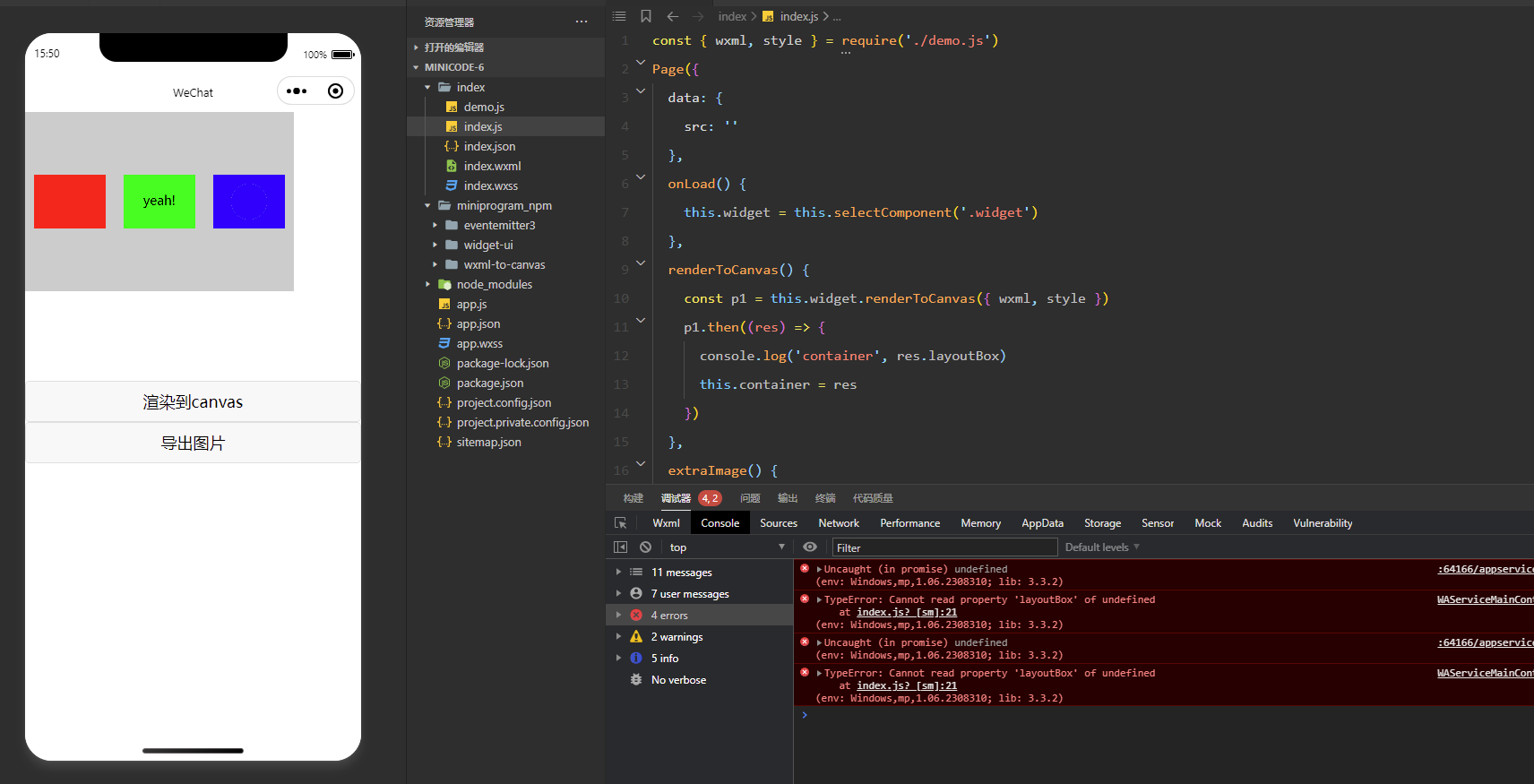Open app.js file
Viewport: 1534px width, 784px height.
[x=471, y=304]
